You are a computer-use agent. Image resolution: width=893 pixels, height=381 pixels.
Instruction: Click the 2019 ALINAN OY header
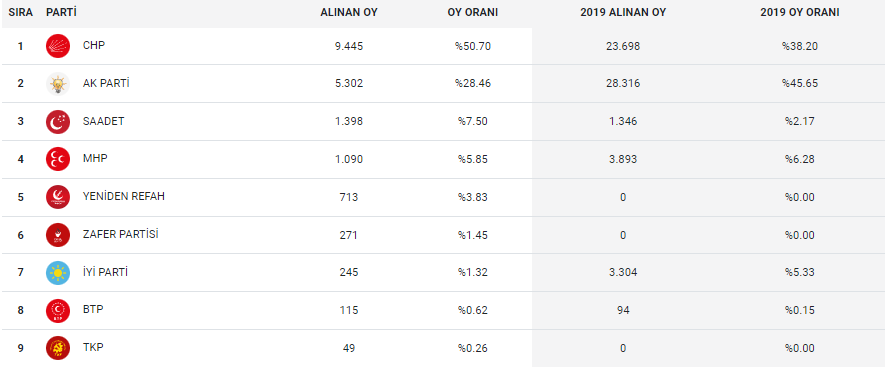click(623, 13)
